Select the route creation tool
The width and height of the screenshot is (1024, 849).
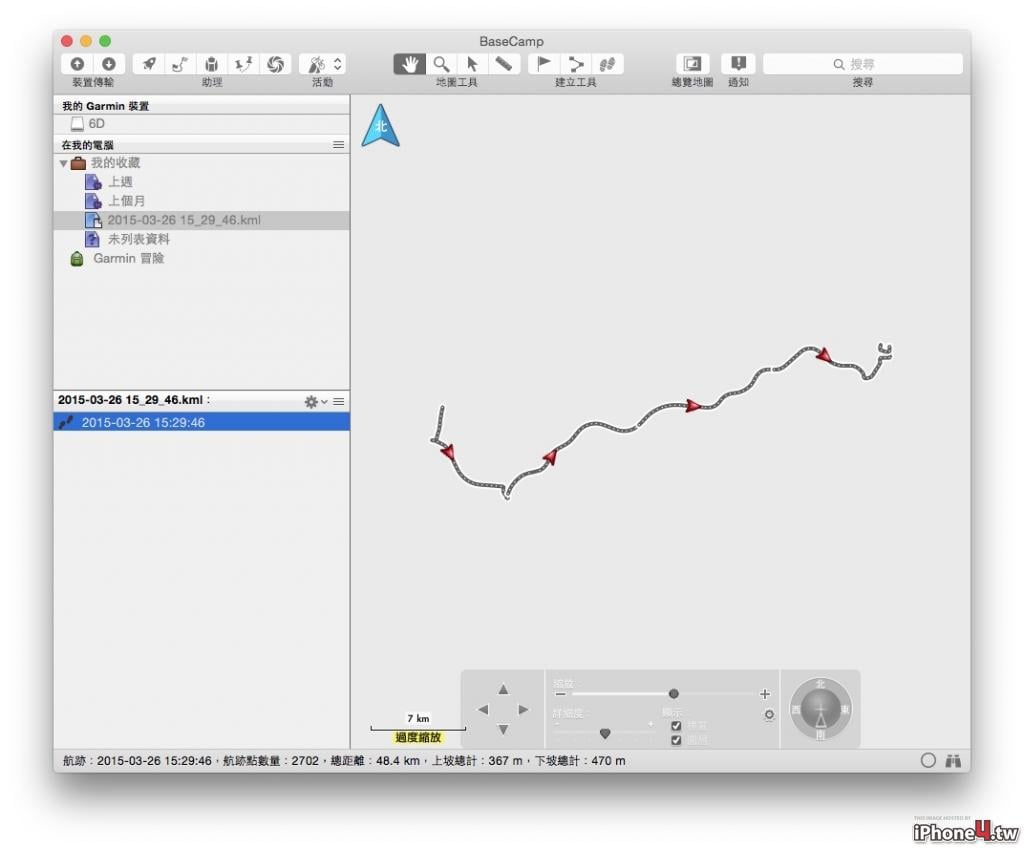(575, 64)
